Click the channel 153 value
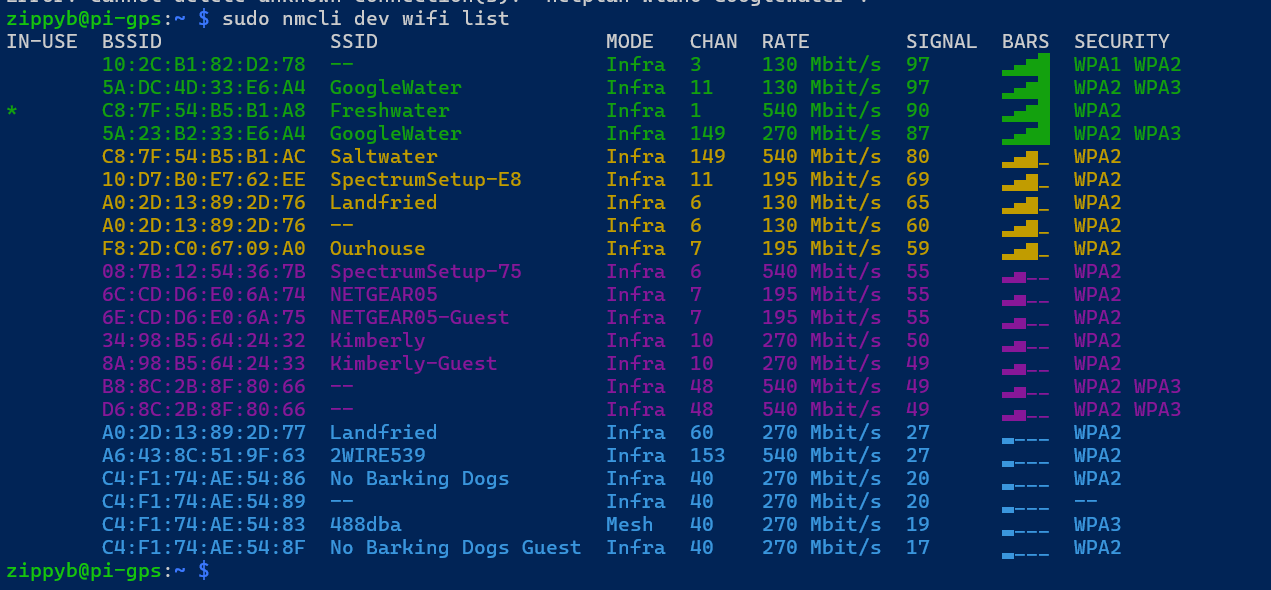The image size is (1271, 590). [x=708, y=456]
